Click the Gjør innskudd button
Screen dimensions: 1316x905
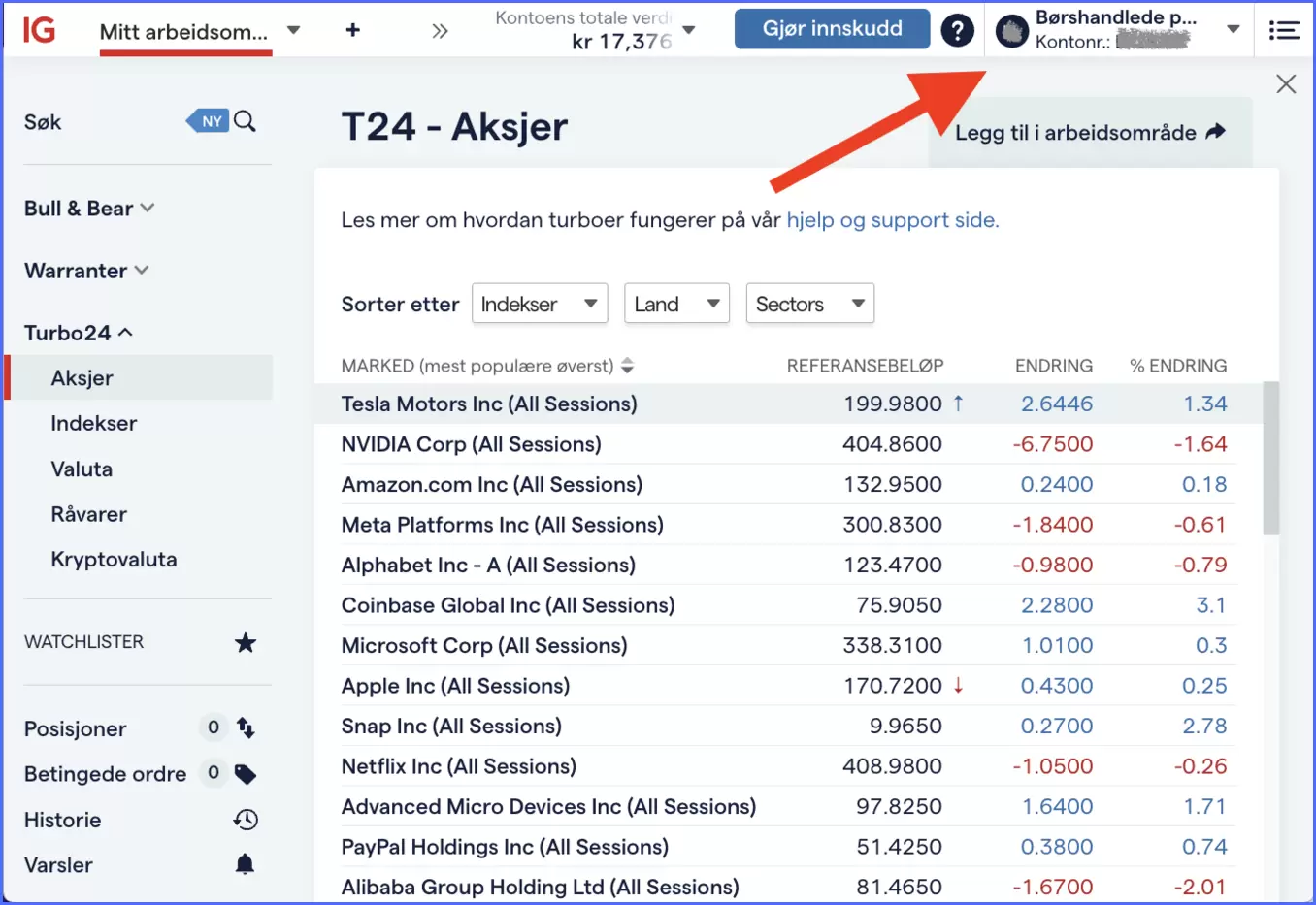(x=832, y=29)
